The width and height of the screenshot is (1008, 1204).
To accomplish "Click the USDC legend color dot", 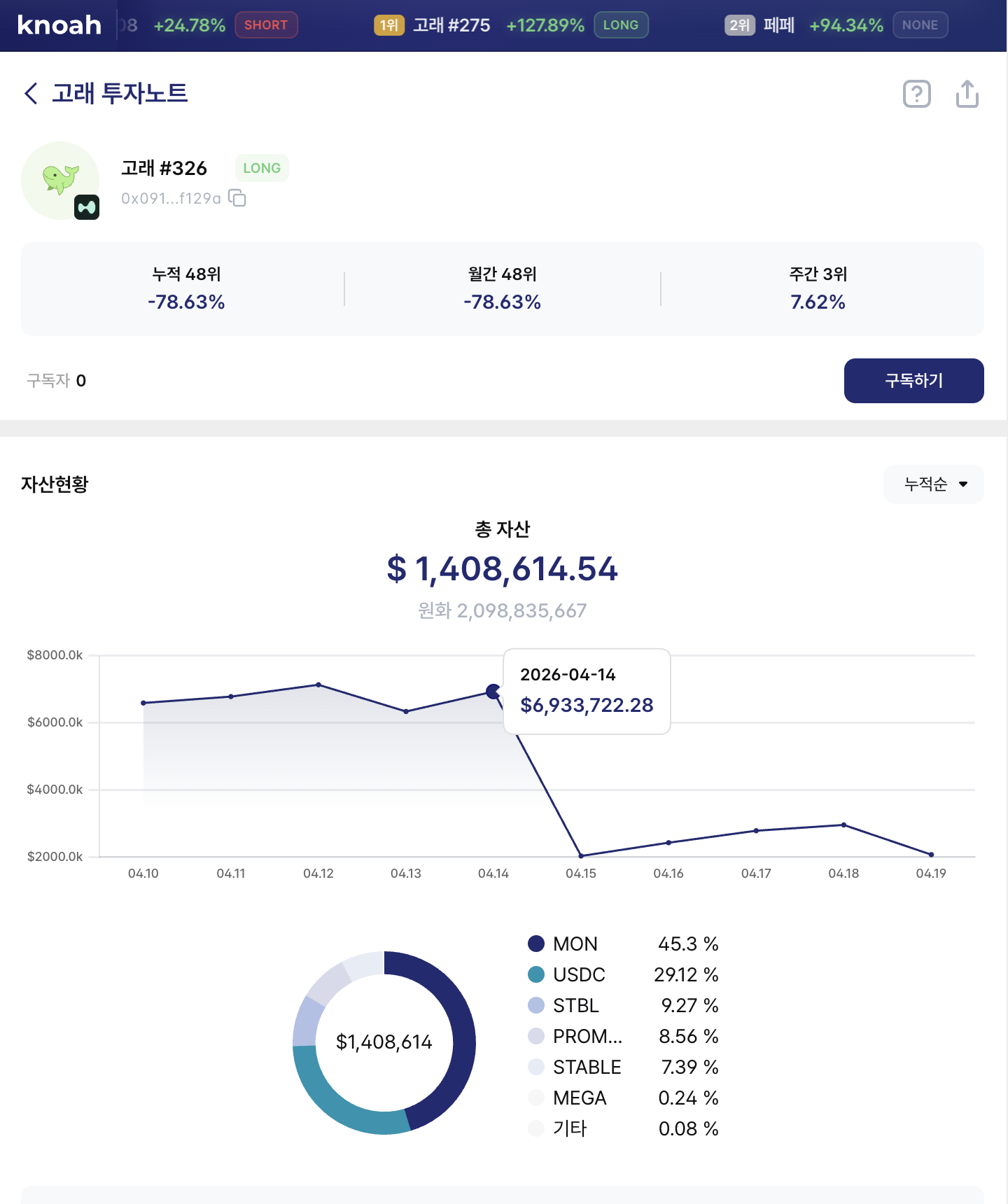I will click(x=536, y=974).
